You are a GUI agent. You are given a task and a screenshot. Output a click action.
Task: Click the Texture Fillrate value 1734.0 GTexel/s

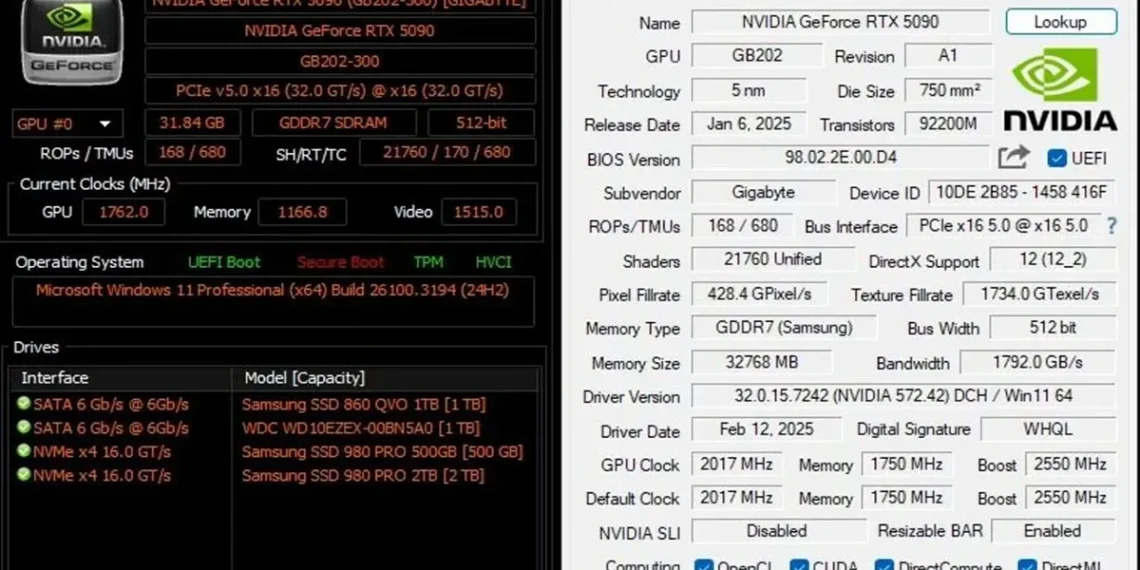tap(1039, 294)
